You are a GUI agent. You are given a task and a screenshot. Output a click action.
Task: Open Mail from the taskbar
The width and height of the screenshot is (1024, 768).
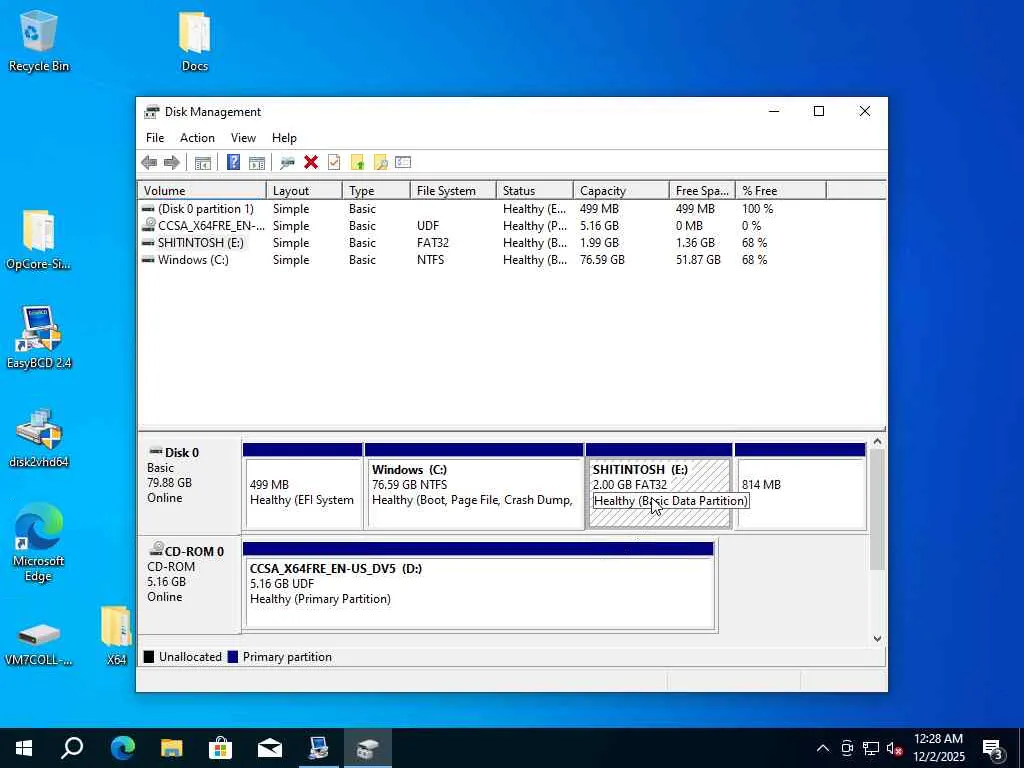[x=270, y=748]
